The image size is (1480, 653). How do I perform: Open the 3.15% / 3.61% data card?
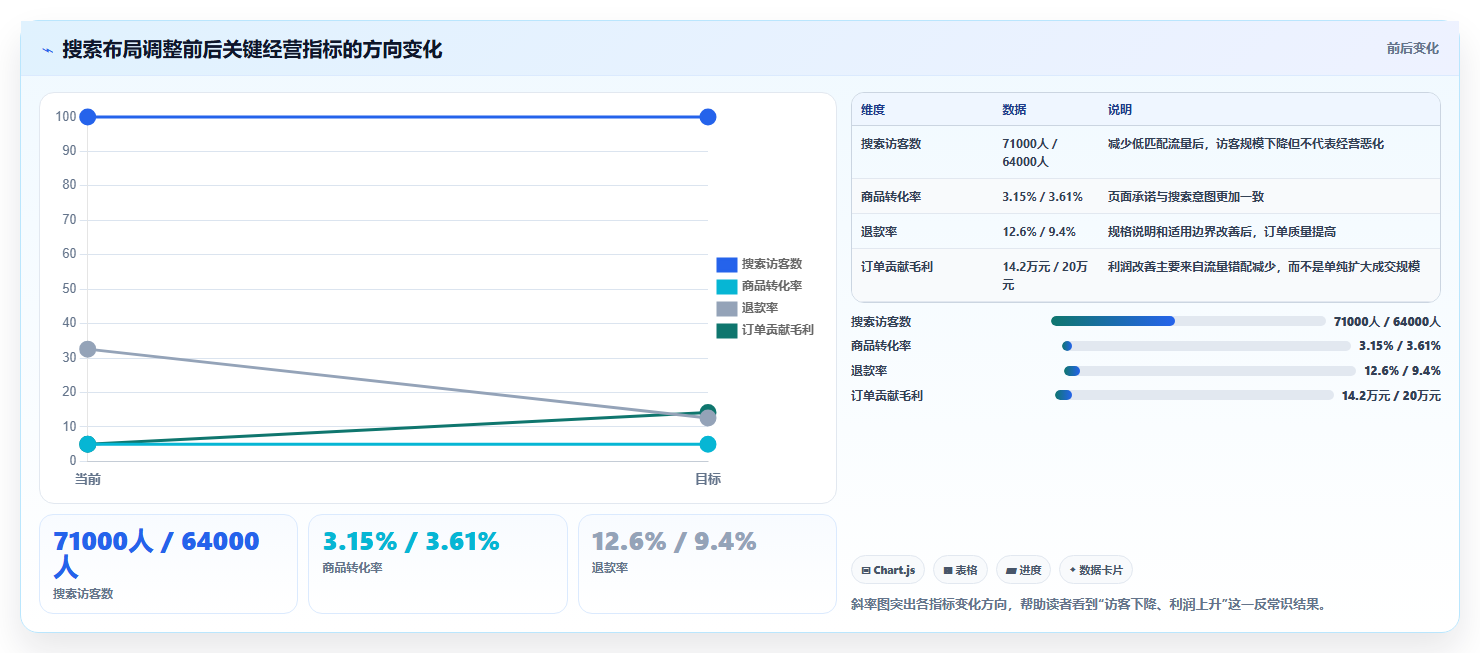coord(437,564)
